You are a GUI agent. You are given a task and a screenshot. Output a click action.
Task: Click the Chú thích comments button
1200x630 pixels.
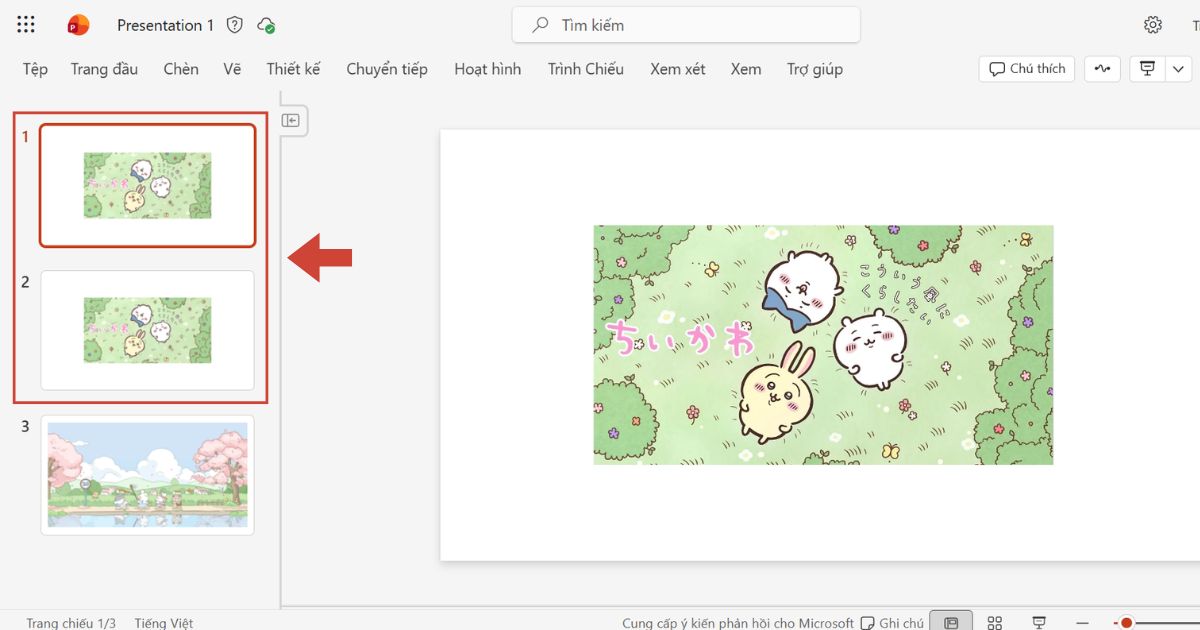(x=1027, y=69)
